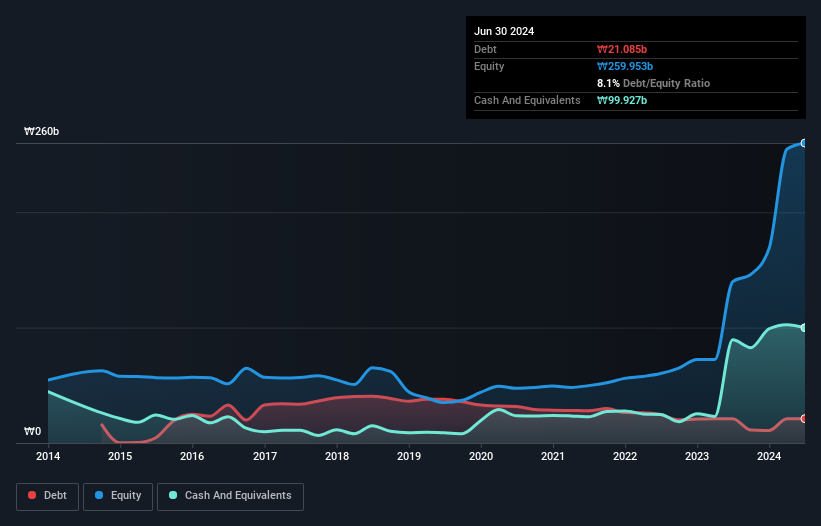
Task: Select the Cash And Equivalents end data point marker
Action: [804, 328]
